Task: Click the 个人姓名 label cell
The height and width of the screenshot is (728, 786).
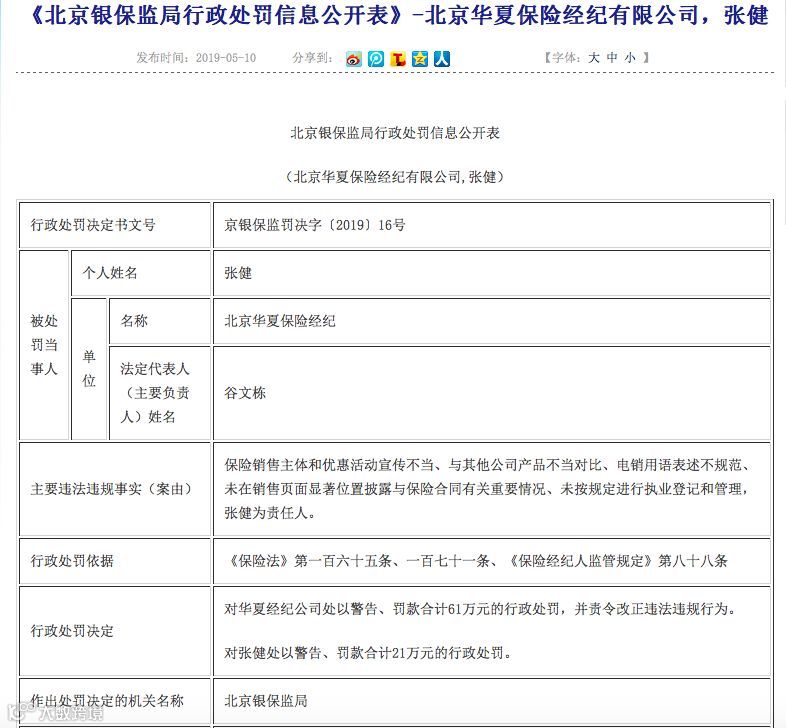Action: [141, 273]
